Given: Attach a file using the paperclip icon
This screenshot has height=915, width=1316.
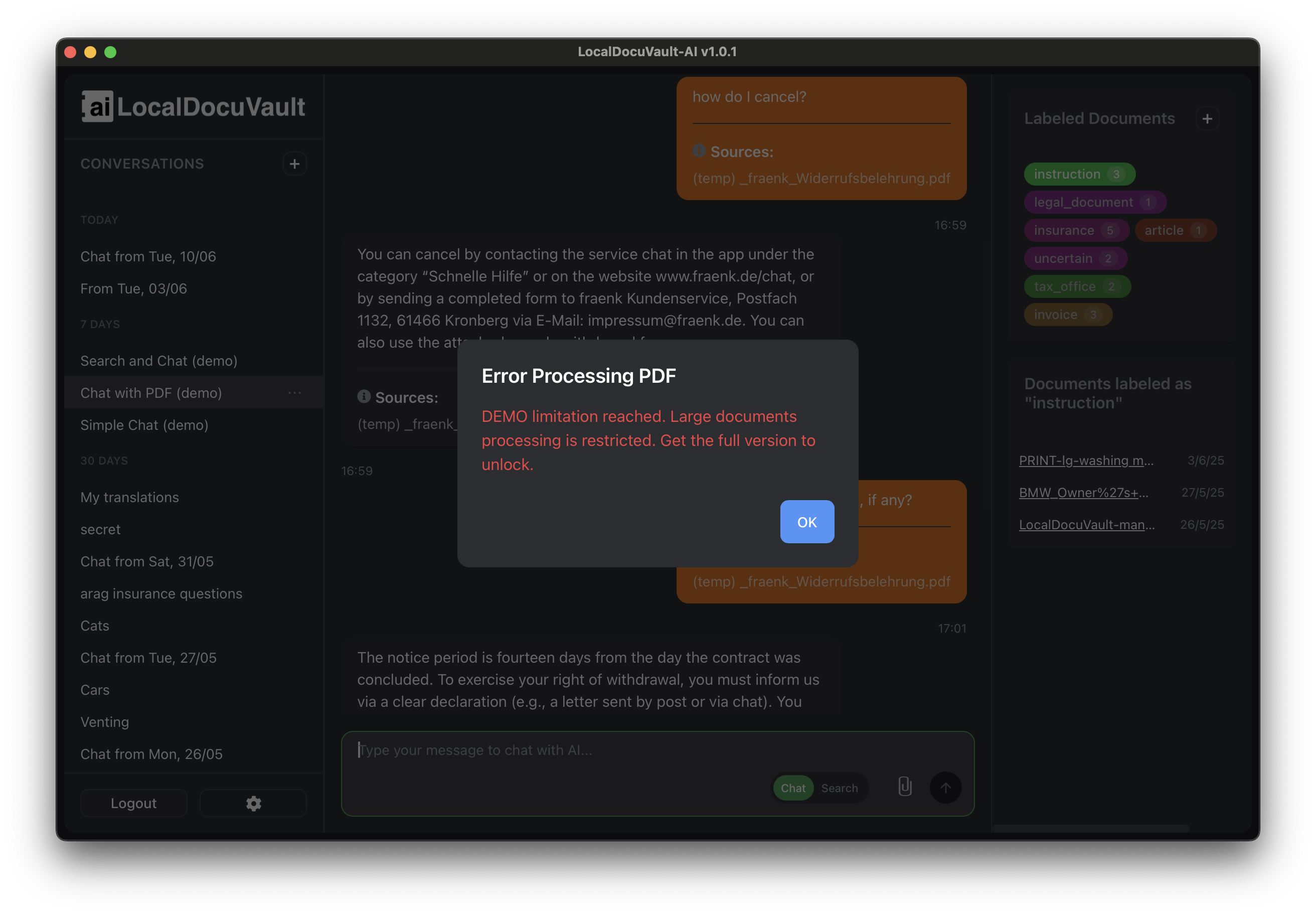Looking at the screenshot, I should click(x=905, y=787).
